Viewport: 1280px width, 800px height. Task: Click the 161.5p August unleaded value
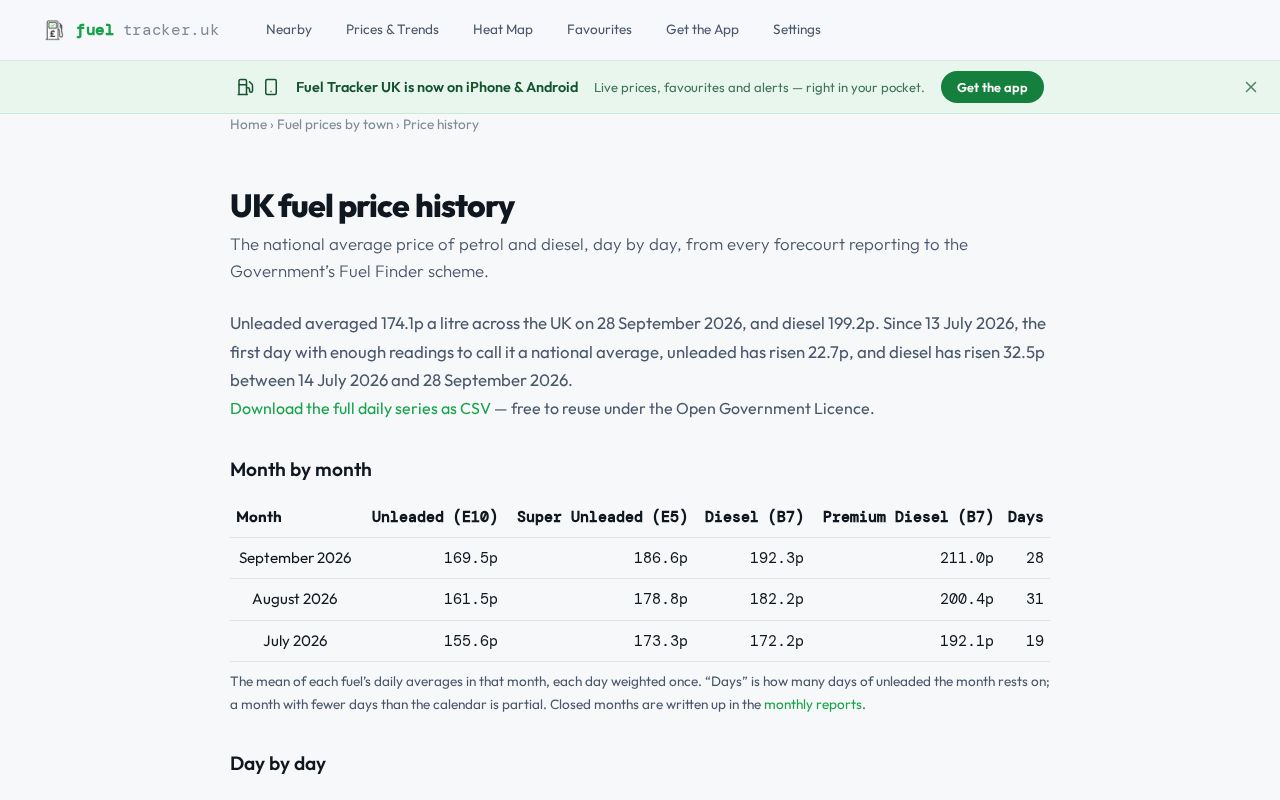coord(470,599)
